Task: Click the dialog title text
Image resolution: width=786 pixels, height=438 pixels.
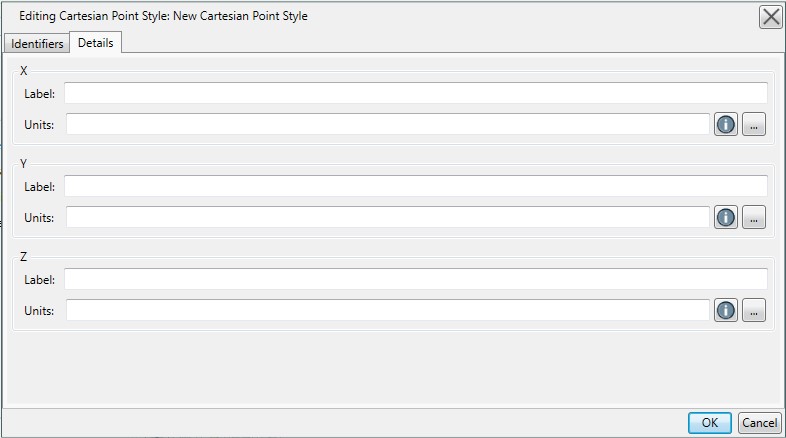Action: coord(163,16)
